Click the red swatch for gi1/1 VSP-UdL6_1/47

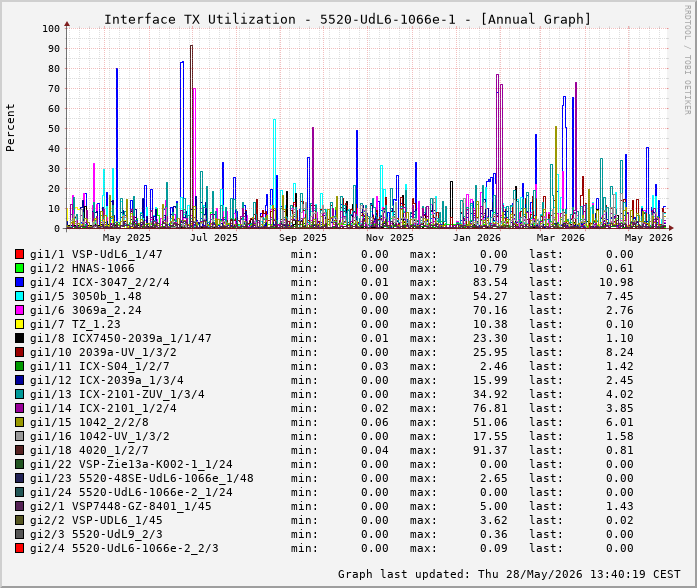[19, 254]
